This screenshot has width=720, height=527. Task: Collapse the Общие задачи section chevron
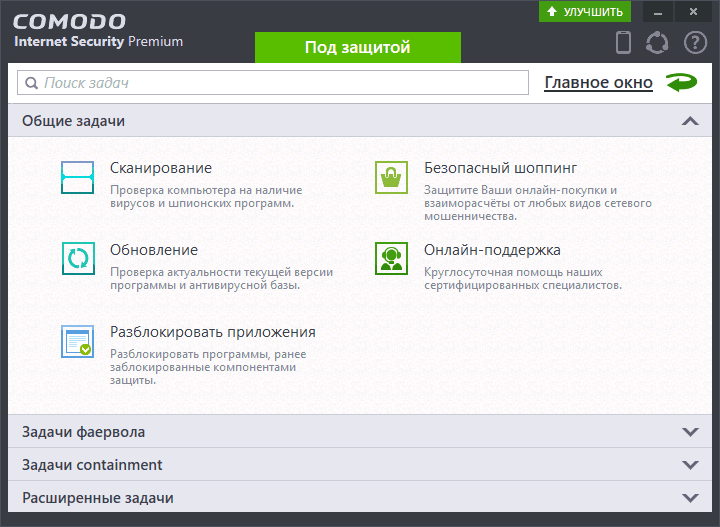tap(690, 121)
